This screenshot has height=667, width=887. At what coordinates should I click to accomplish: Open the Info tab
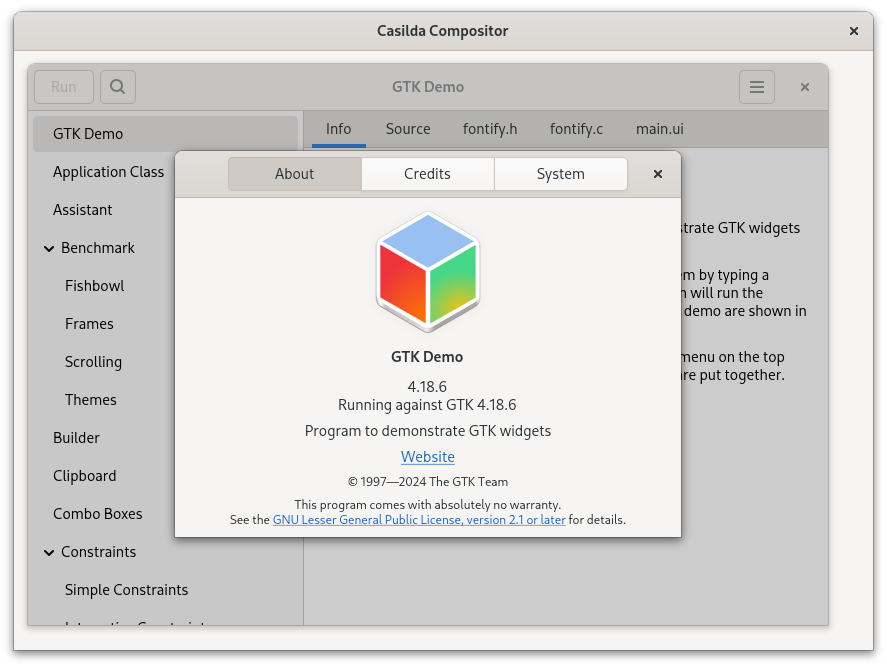coord(338,129)
